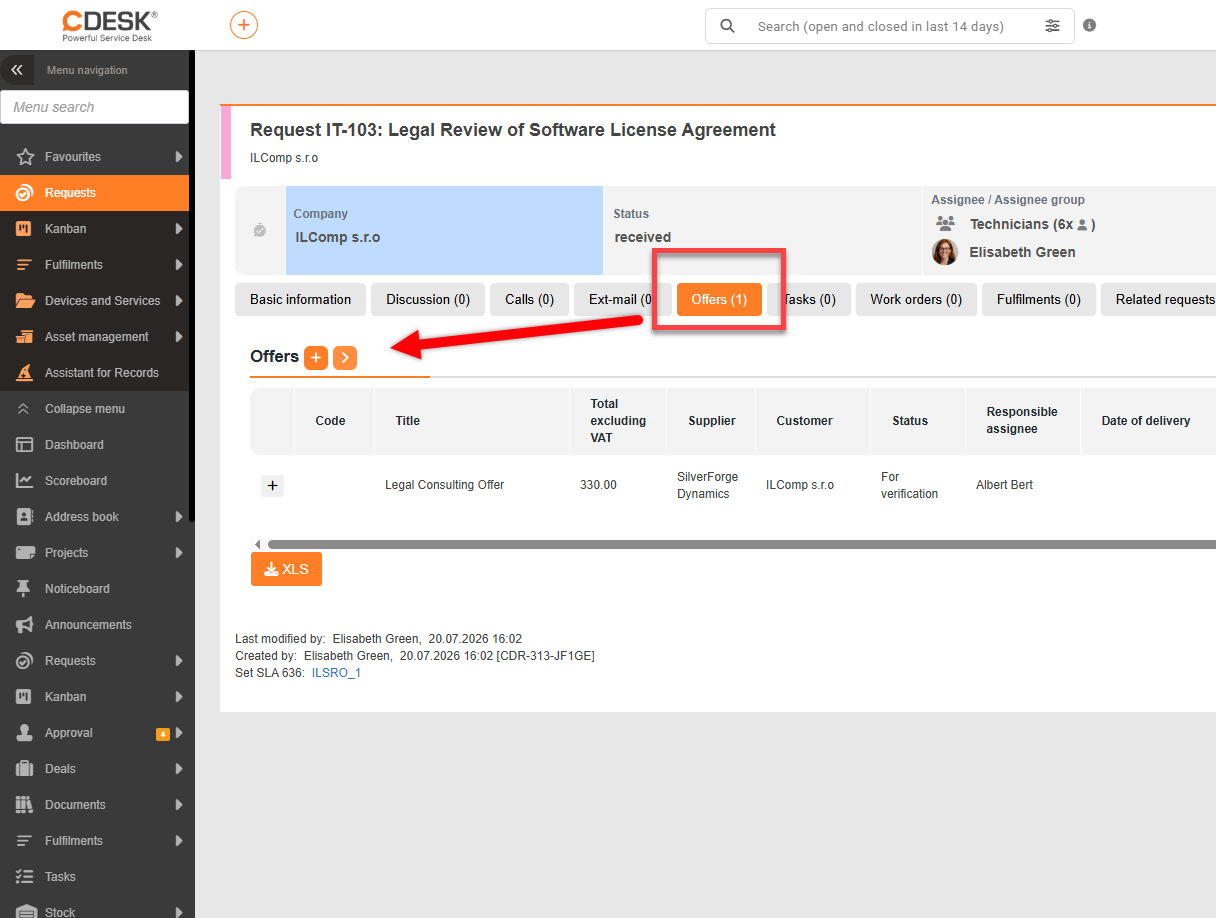Add new offer with orange plus icon
The width and height of the screenshot is (1216, 918).
click(x=316, y=357)
